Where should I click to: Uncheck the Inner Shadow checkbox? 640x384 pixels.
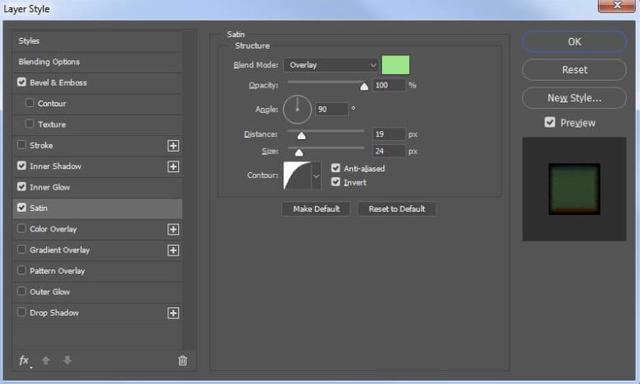tap(22, 166)
